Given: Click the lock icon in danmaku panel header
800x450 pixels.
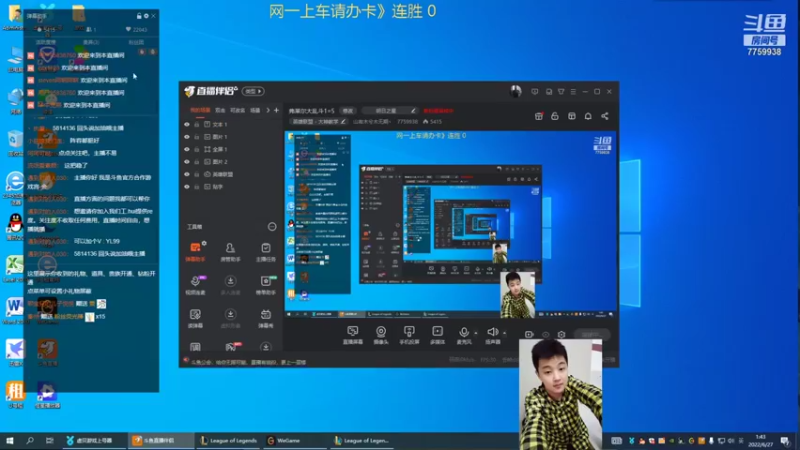Looking at the screenshot, I should click(x=139, y=16).
